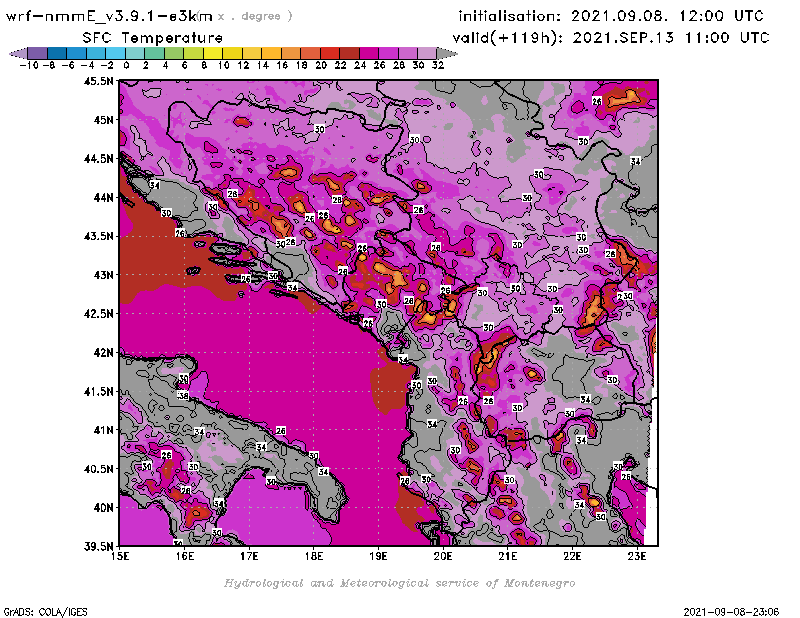Click the 'Hydrological and Meteorological service of Montenegro' caption
This screenshot has width=800, height=618.
[x=399, y=583]
